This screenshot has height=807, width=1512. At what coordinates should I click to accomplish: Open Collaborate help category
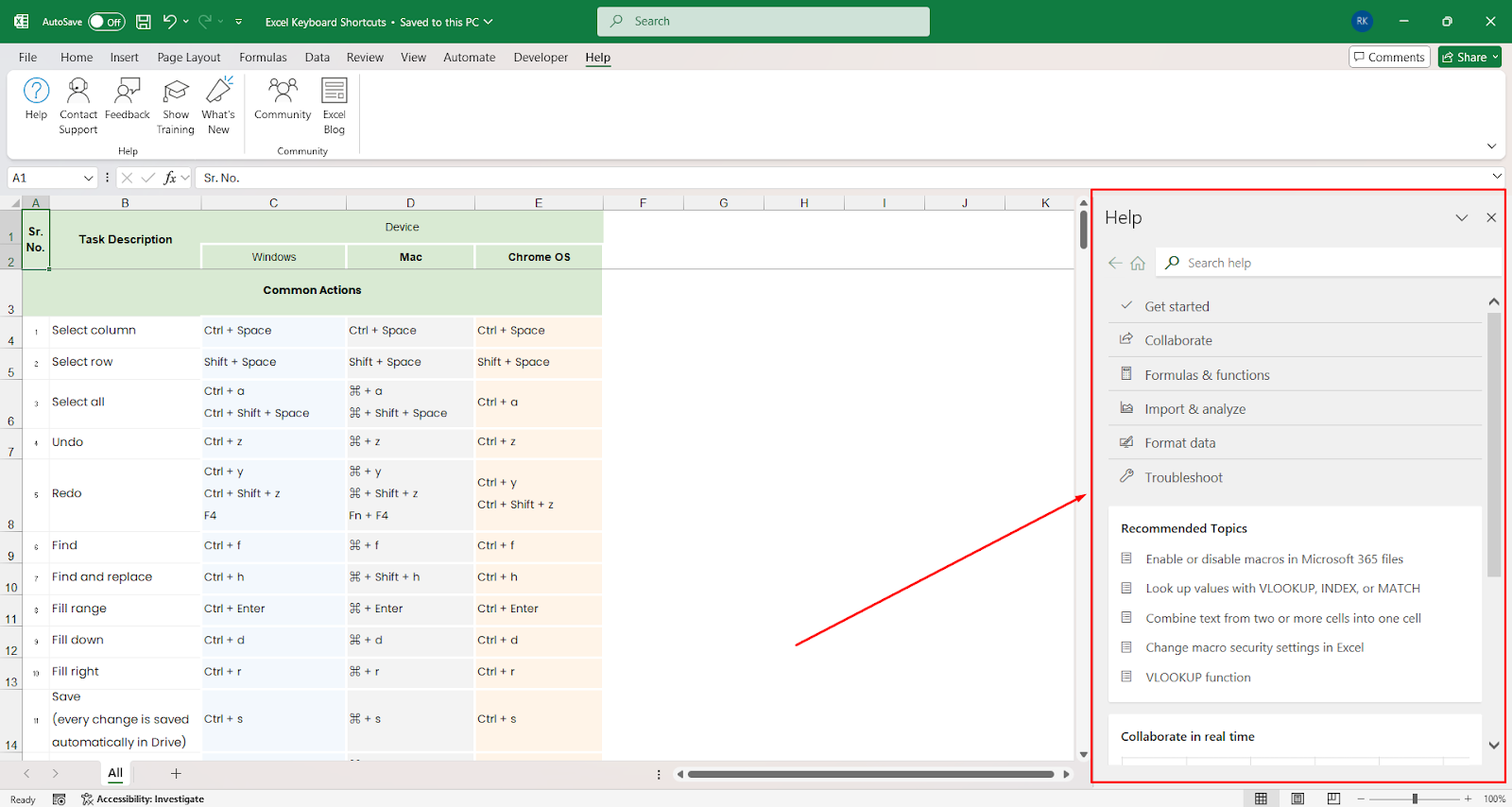(1295, 340)
